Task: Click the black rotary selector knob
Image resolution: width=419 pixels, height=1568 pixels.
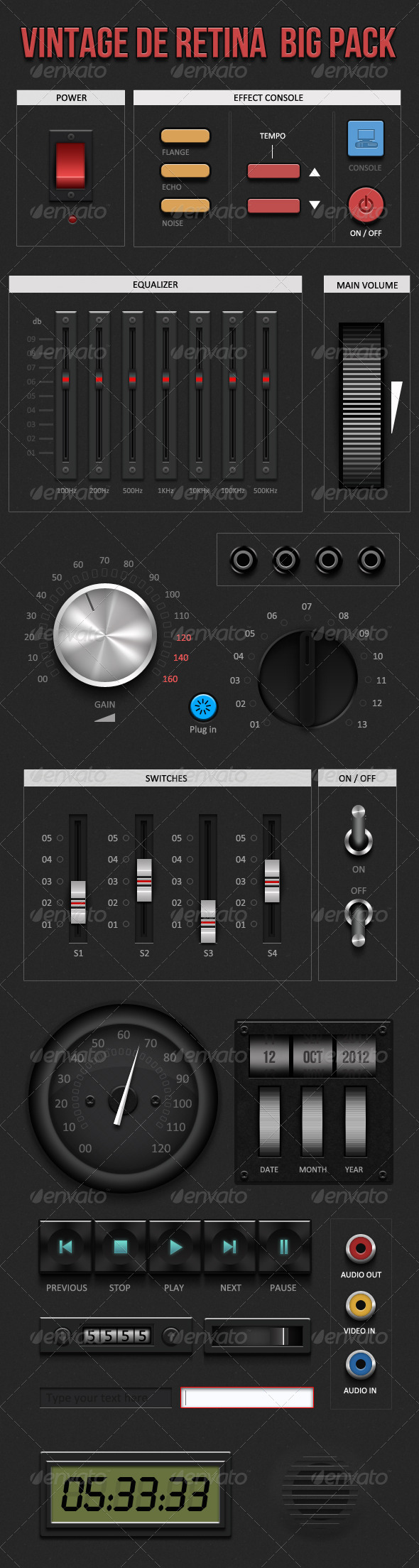Action: (308, 678)
